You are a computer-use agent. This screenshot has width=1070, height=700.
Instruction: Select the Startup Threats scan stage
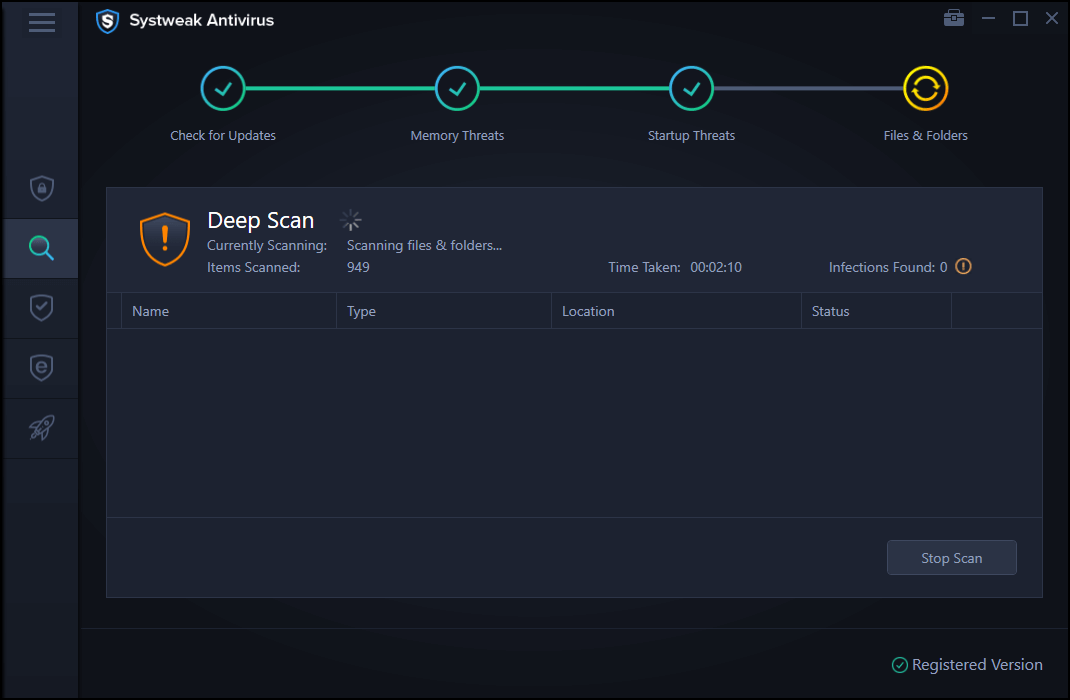point(691,88)
